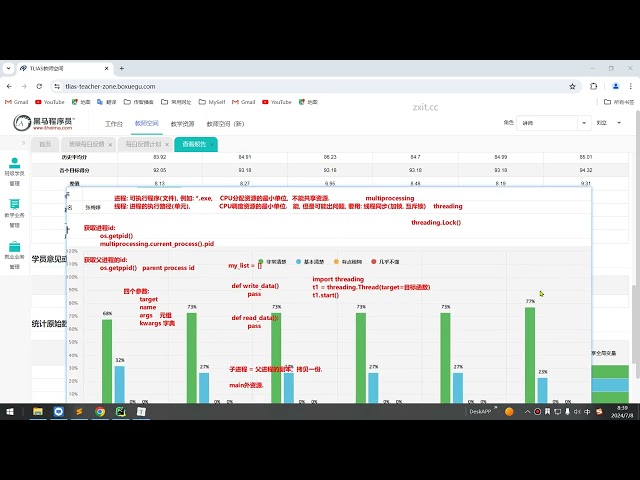Viewport: 640px width, 480px height.
Task: Bookmark this page with the star icon
Action: (x=572, y=87)
